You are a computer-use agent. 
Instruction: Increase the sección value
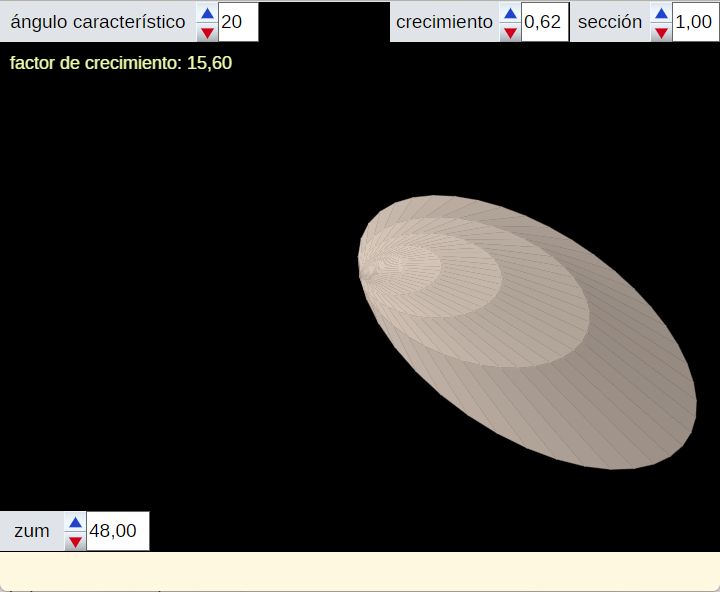coord(661,13)
